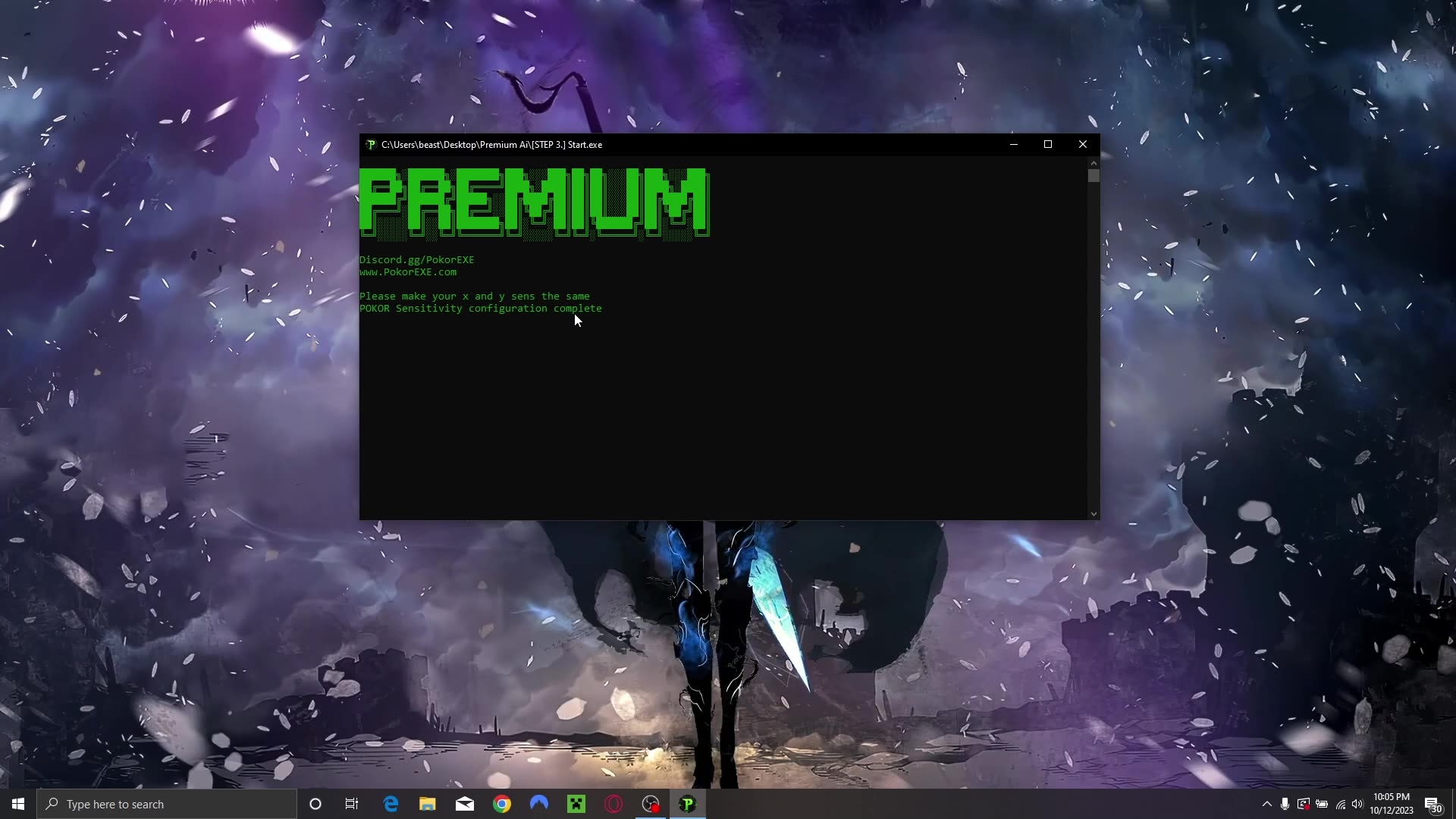Toggle Wi-Fi status from the tray
This screenshot has height=819, width=1456.
click(1340, 804)
